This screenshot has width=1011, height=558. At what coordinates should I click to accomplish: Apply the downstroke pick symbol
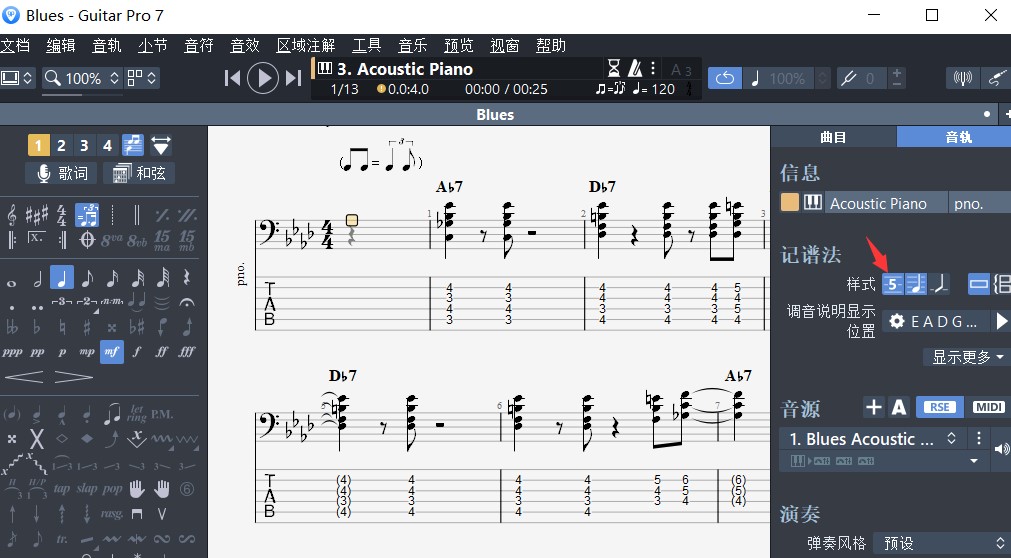(x=137, y=514)
